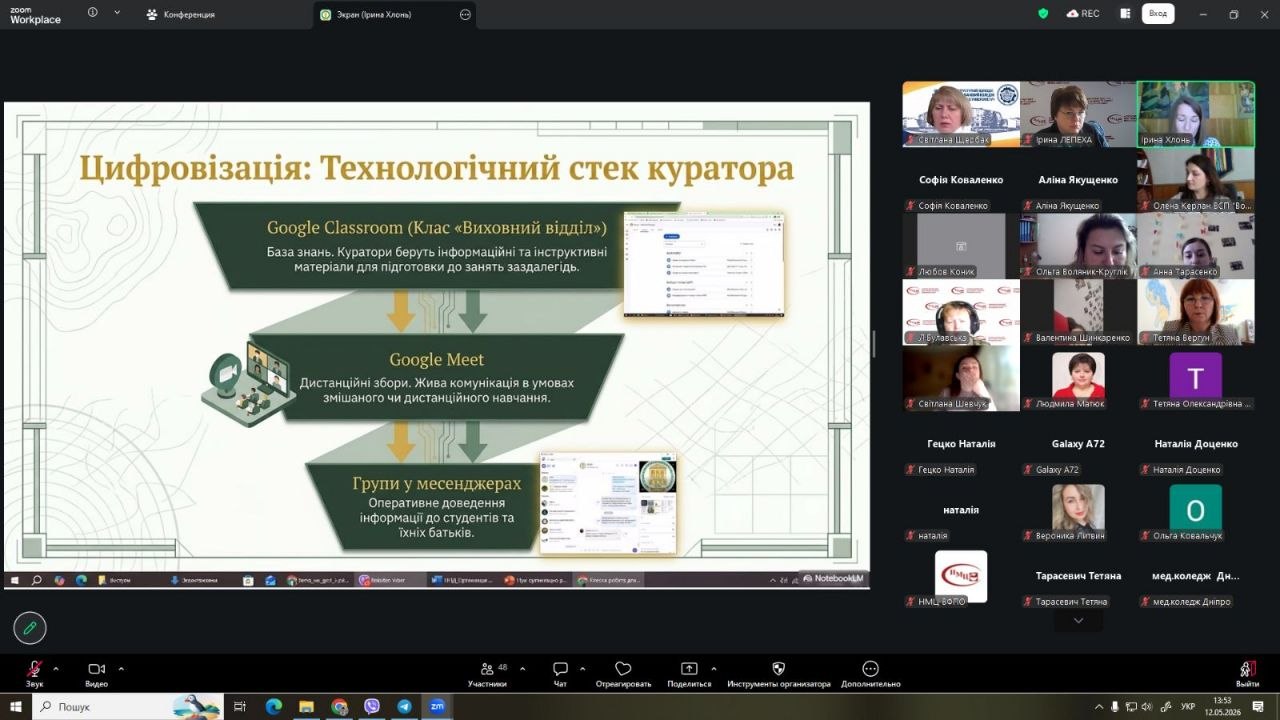The height and width of the screenshot is (720, 1280).
Task: Select Любов Коник's participant tile
Action: 961,246
